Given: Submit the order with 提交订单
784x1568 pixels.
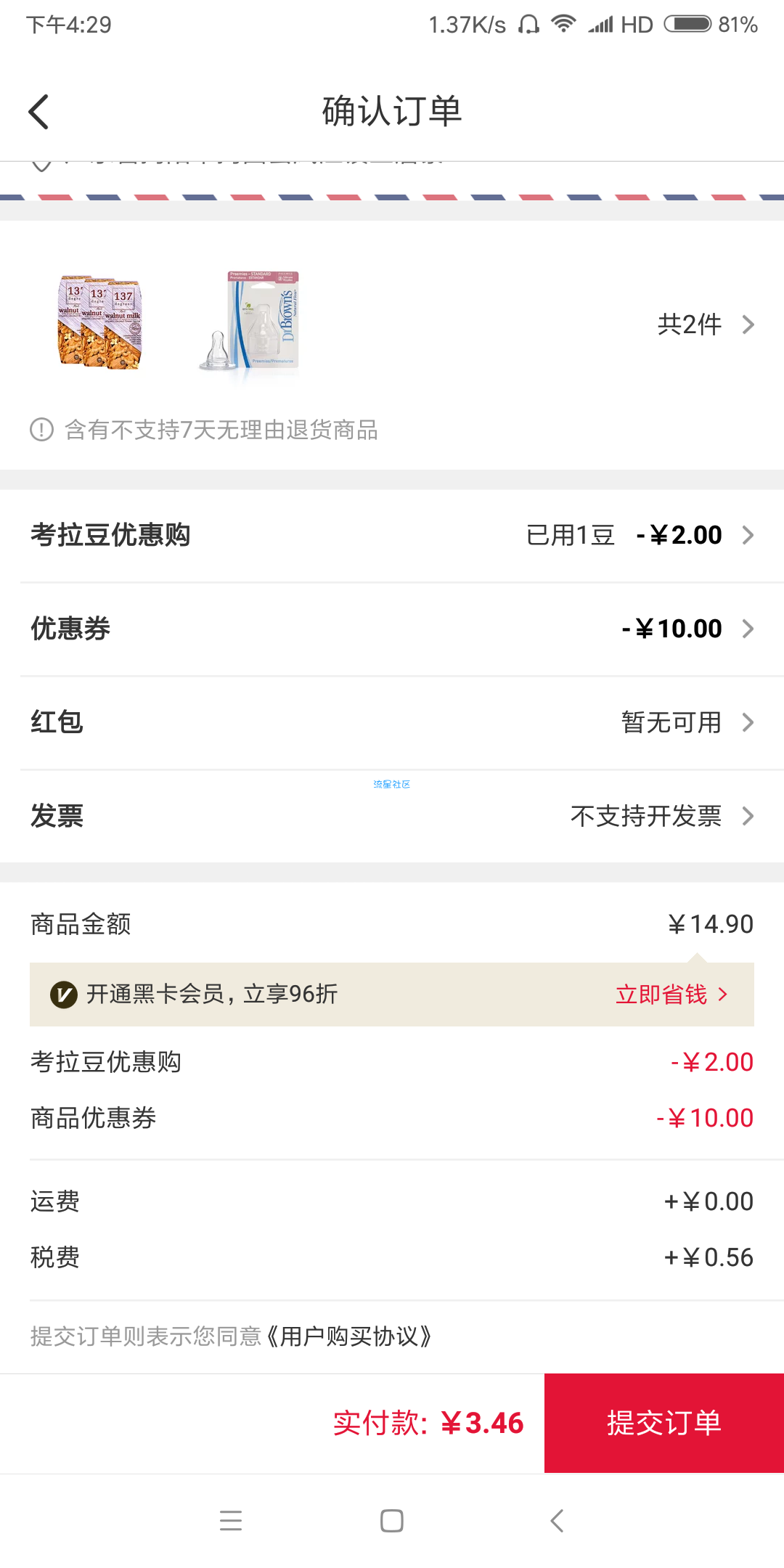Looking at the screenshot, I should 664,1423.
